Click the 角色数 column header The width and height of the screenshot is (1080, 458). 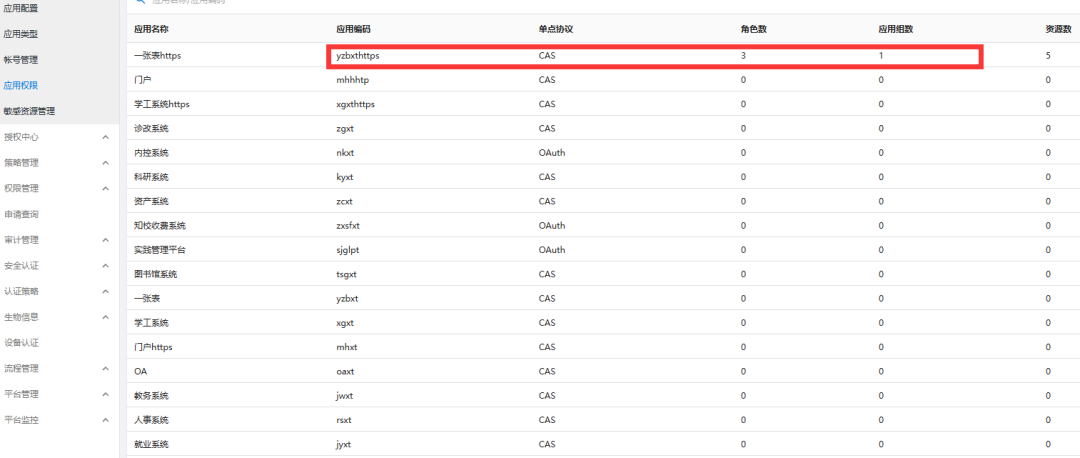coord(754,30)
